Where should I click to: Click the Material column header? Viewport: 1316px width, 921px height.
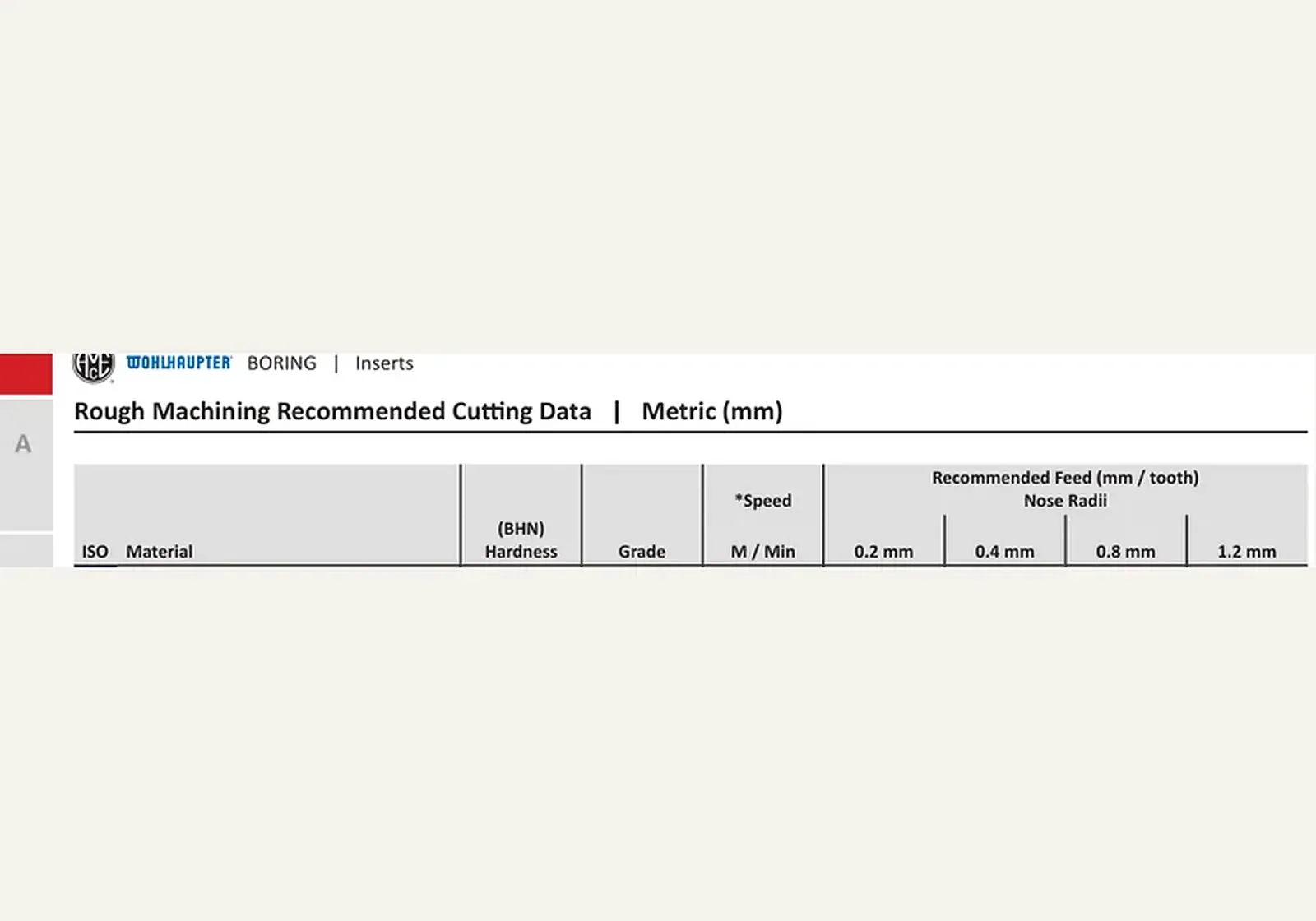click(x=159, y=552)
